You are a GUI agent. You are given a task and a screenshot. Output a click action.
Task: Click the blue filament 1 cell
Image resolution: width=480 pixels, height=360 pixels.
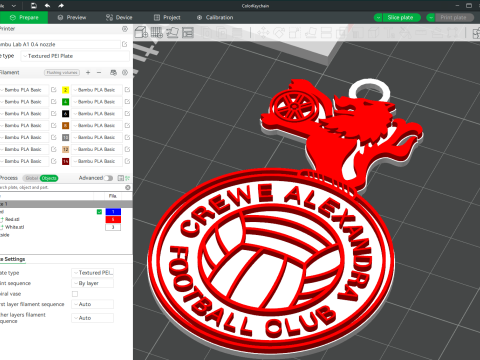click(113, 212)
